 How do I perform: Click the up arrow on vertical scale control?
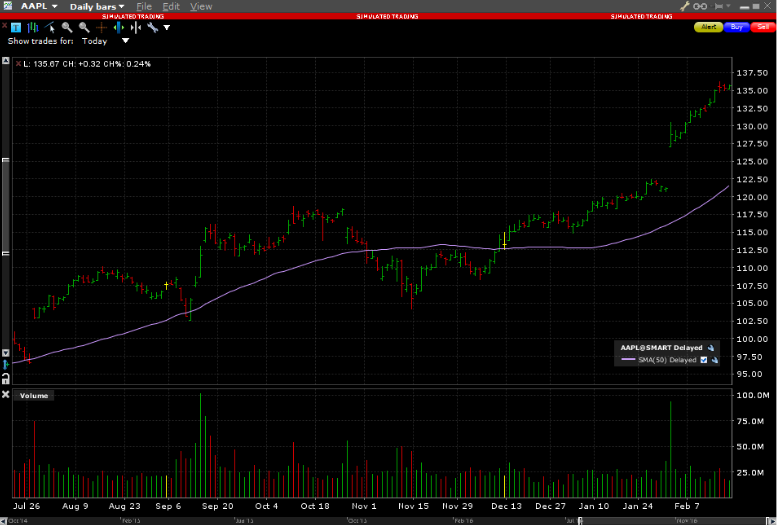coord(5,60)
